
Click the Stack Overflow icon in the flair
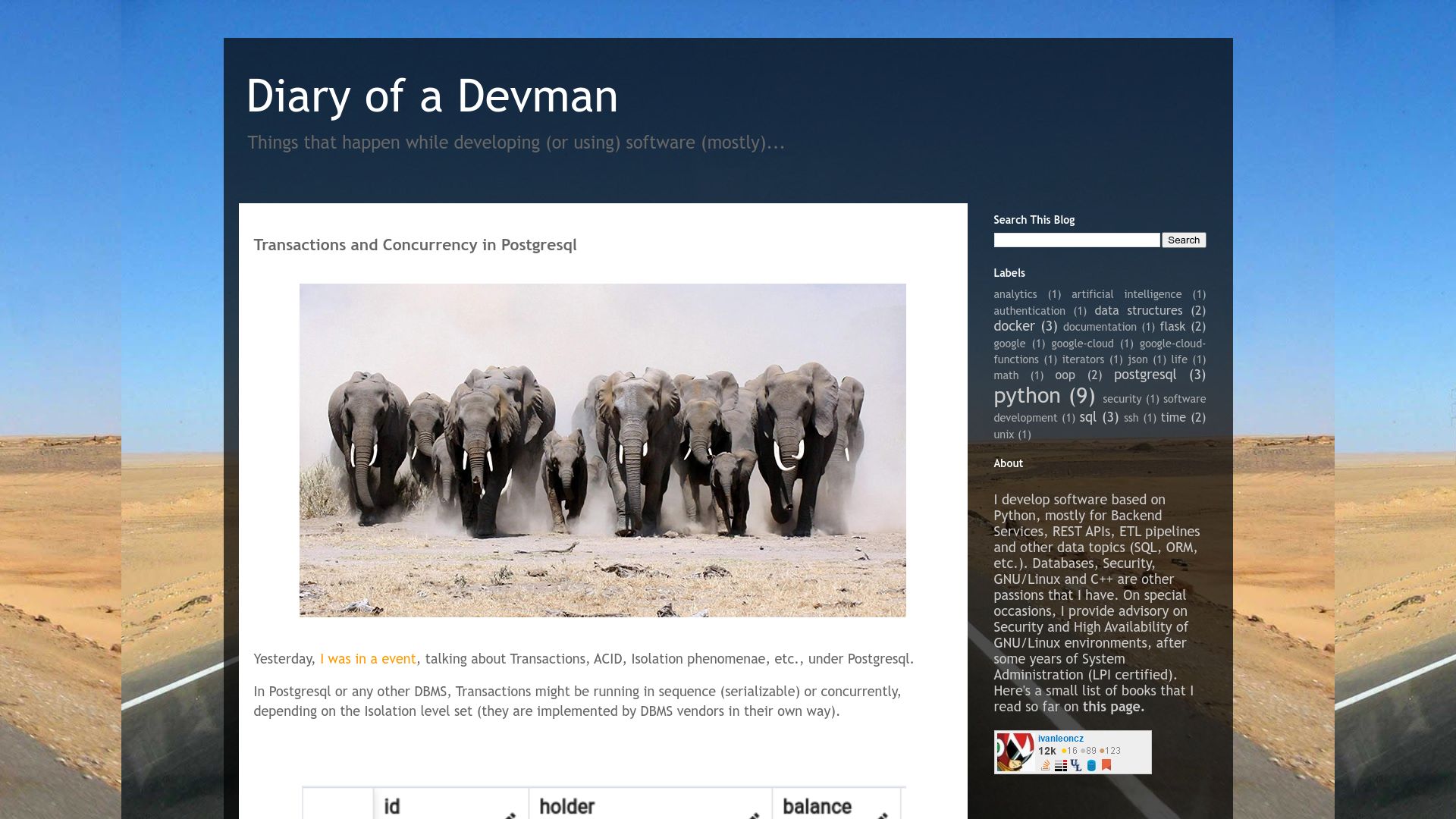pos(1046,765)
